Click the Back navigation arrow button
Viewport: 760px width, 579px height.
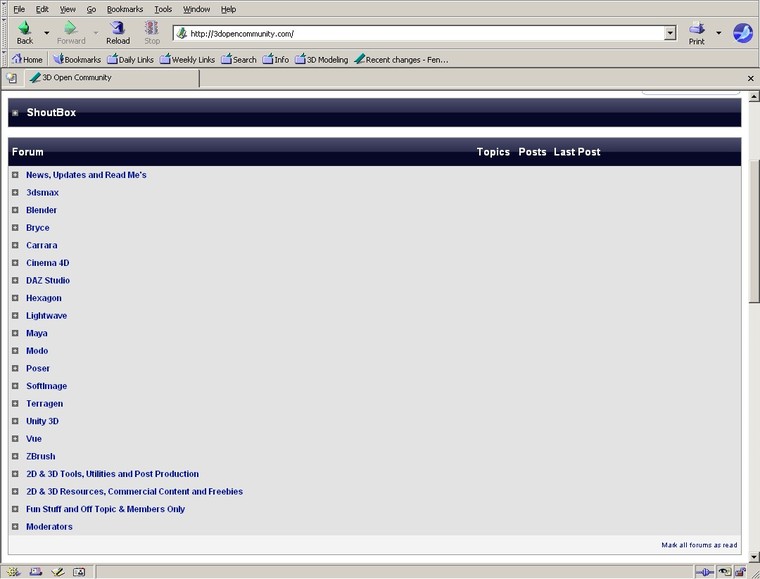25,33
